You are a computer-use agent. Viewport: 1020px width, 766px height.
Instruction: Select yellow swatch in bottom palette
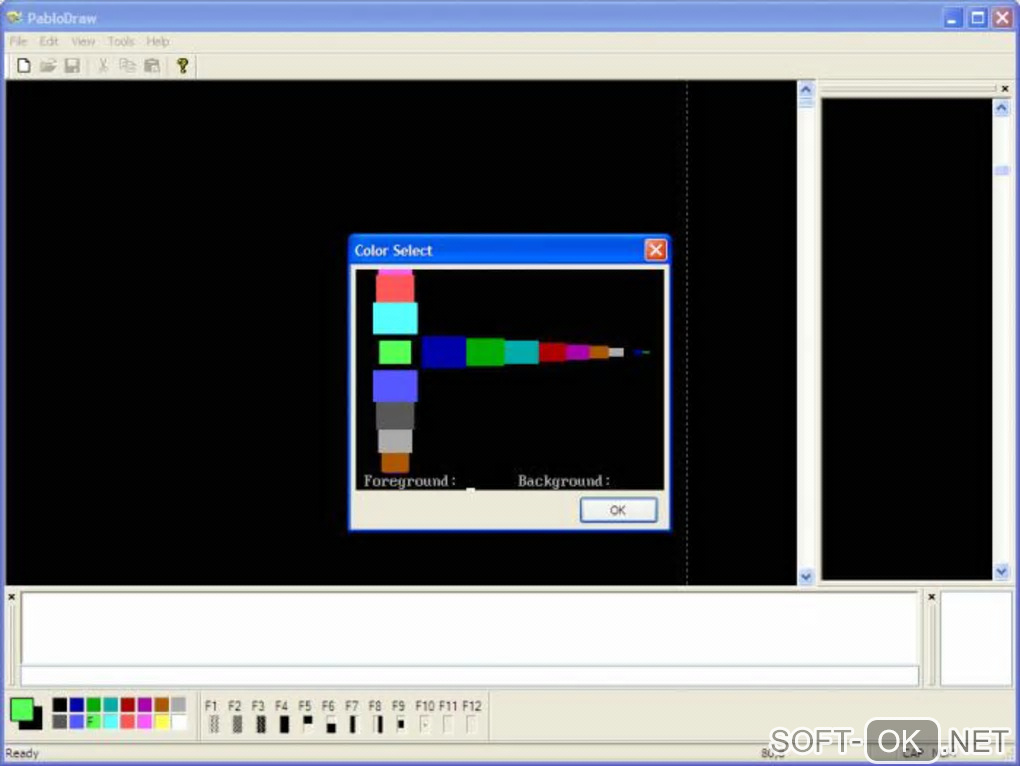[x=161, y=721]
